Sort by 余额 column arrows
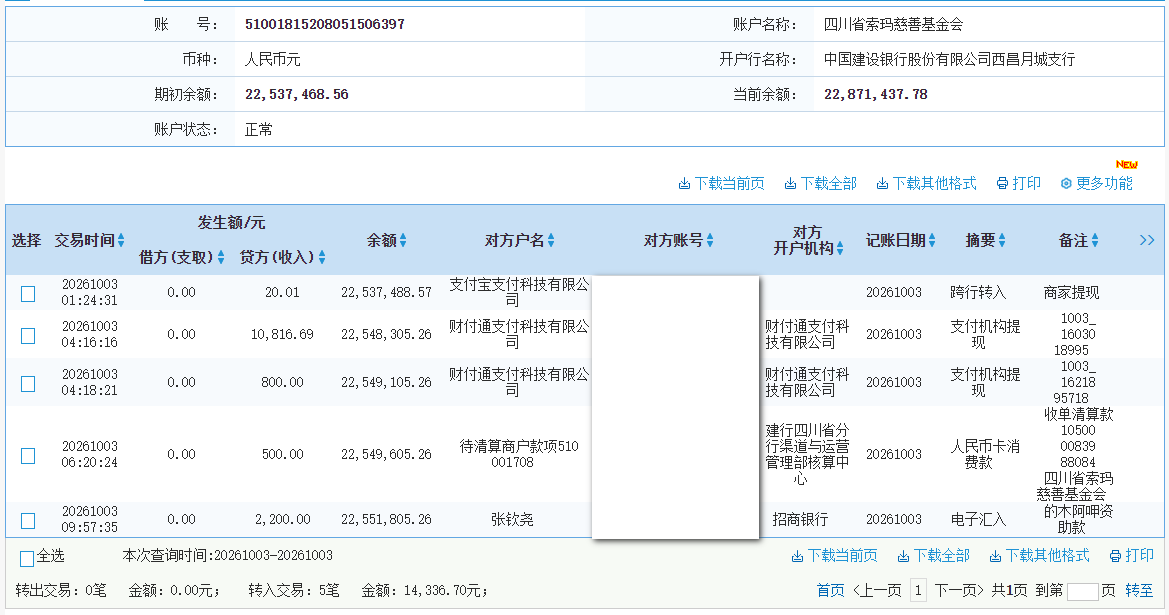 (403, 240)
